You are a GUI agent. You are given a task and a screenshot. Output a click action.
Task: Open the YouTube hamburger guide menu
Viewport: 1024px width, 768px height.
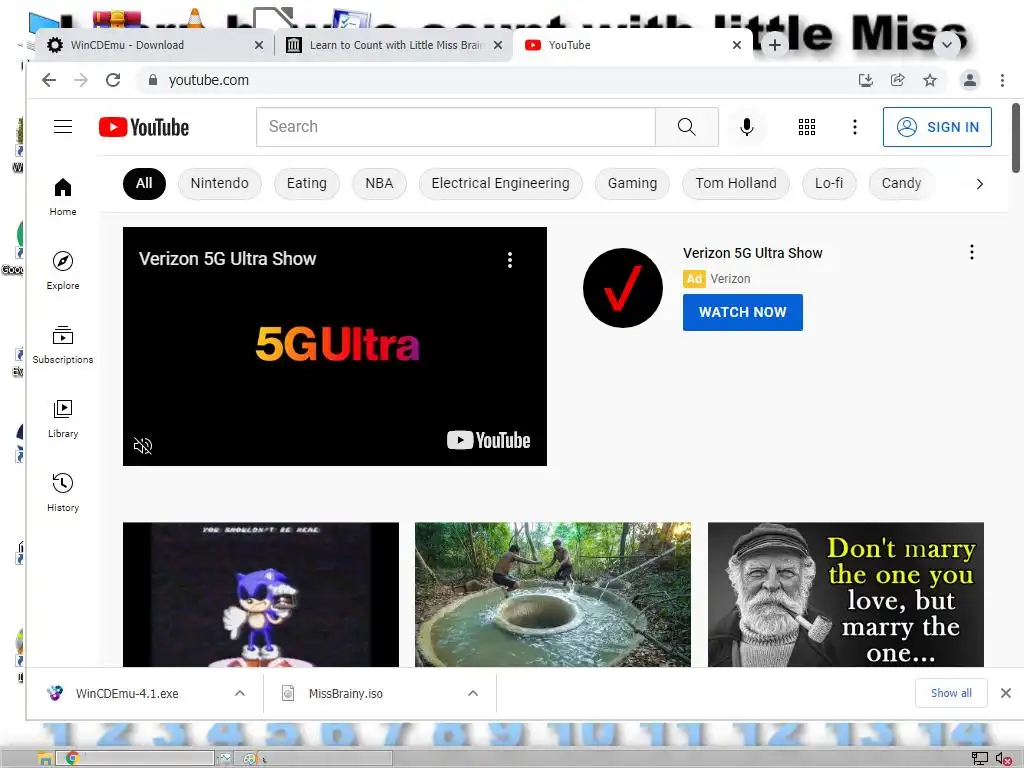click(x=63, y=127)
